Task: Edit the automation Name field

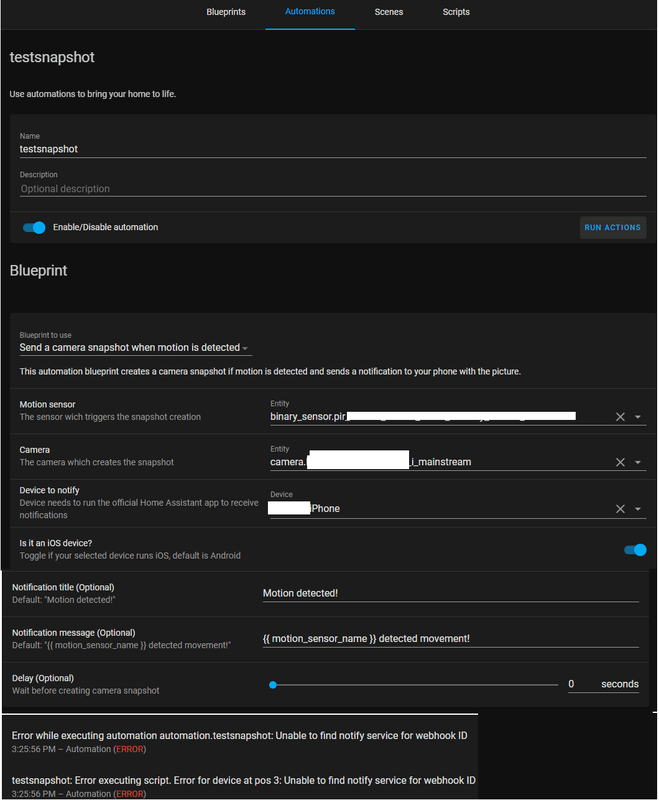Action: [x=330, y=149]
